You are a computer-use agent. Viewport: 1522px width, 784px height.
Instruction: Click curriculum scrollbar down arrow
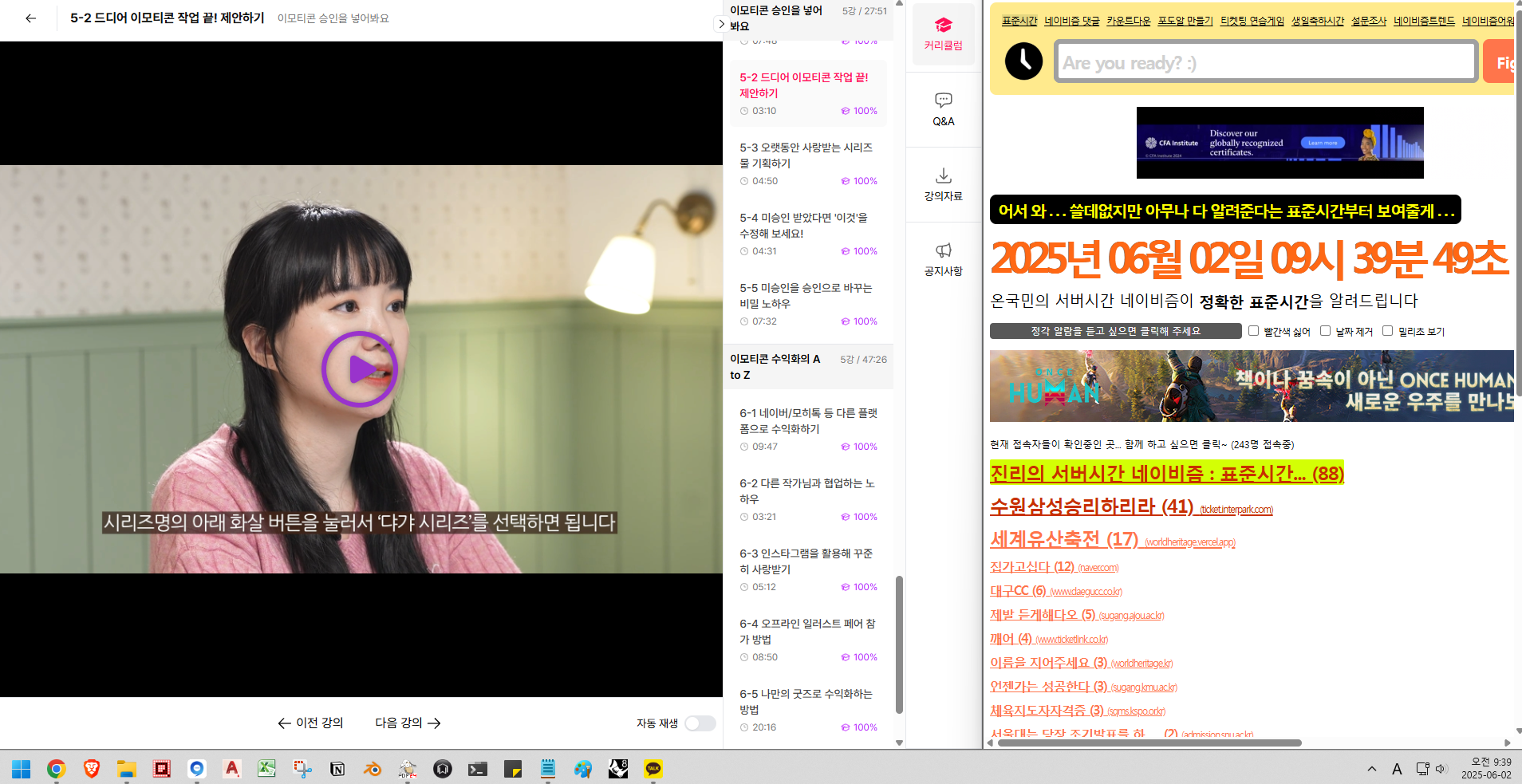point(899,743)
